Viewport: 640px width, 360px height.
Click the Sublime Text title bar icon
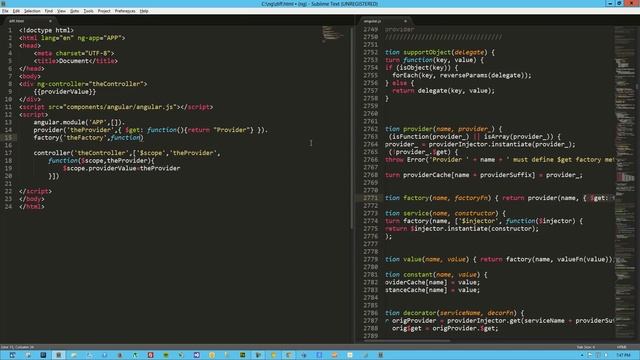click(x=3, y=3)
